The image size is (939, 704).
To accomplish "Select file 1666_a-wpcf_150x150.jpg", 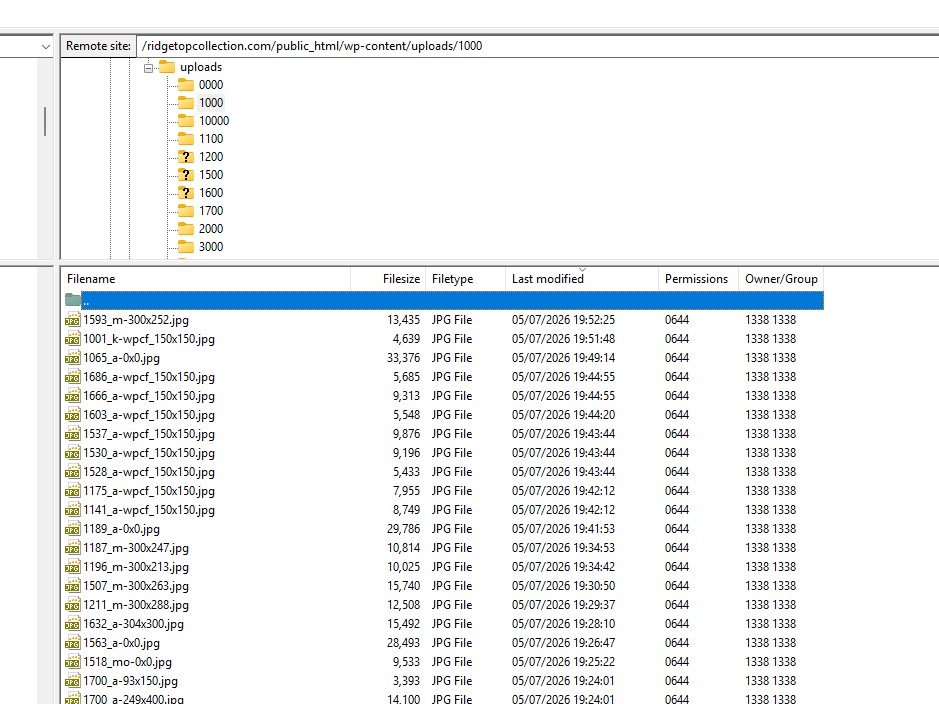I will click(149, 396).
